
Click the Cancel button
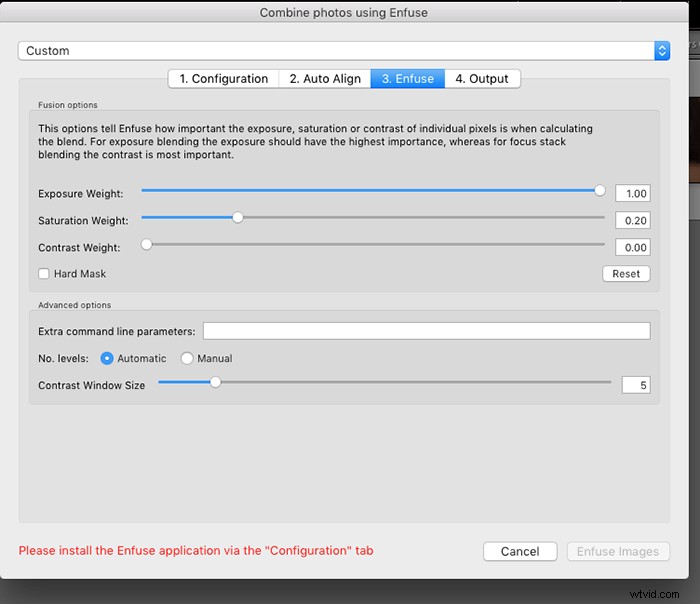pos(520,551)
